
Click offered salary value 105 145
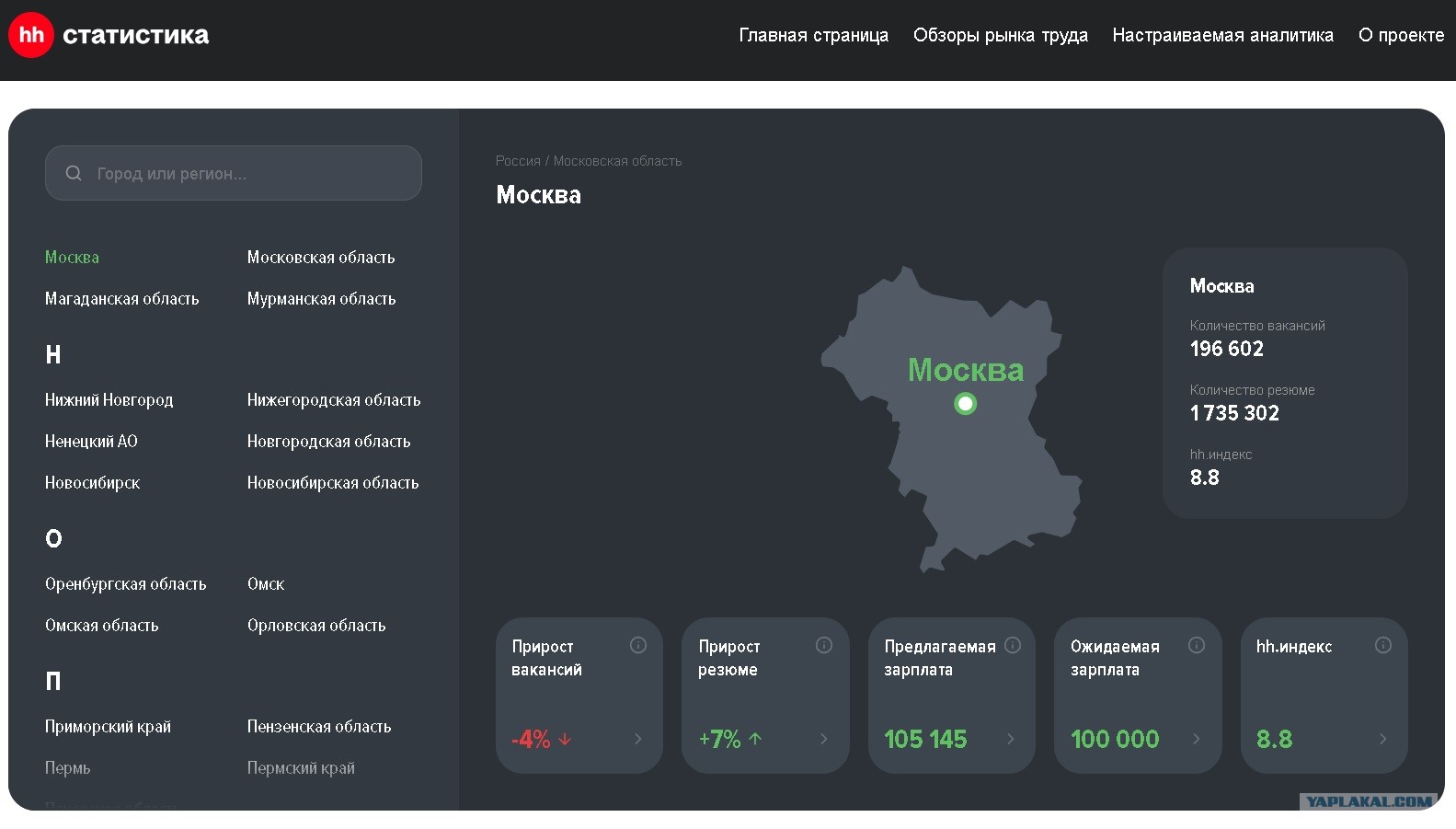tap(925, 739)
